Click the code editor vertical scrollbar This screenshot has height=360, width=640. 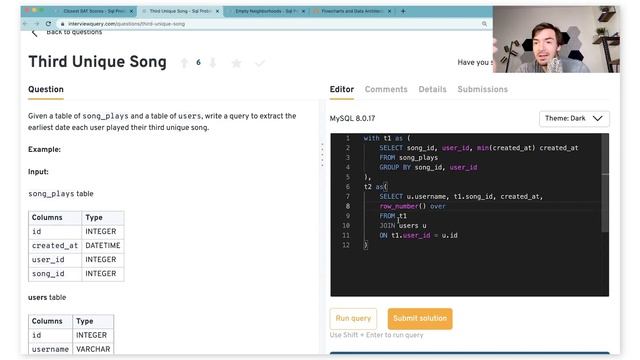[x=605, y=183]
